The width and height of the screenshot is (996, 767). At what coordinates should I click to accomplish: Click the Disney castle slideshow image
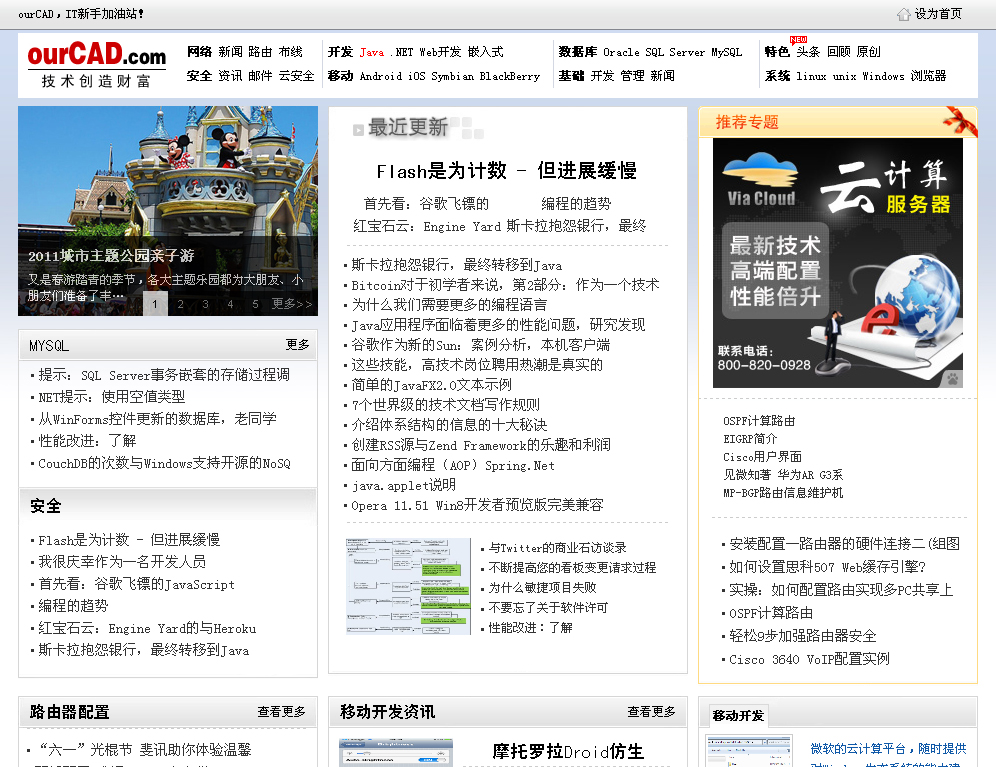tap(168, 172)
